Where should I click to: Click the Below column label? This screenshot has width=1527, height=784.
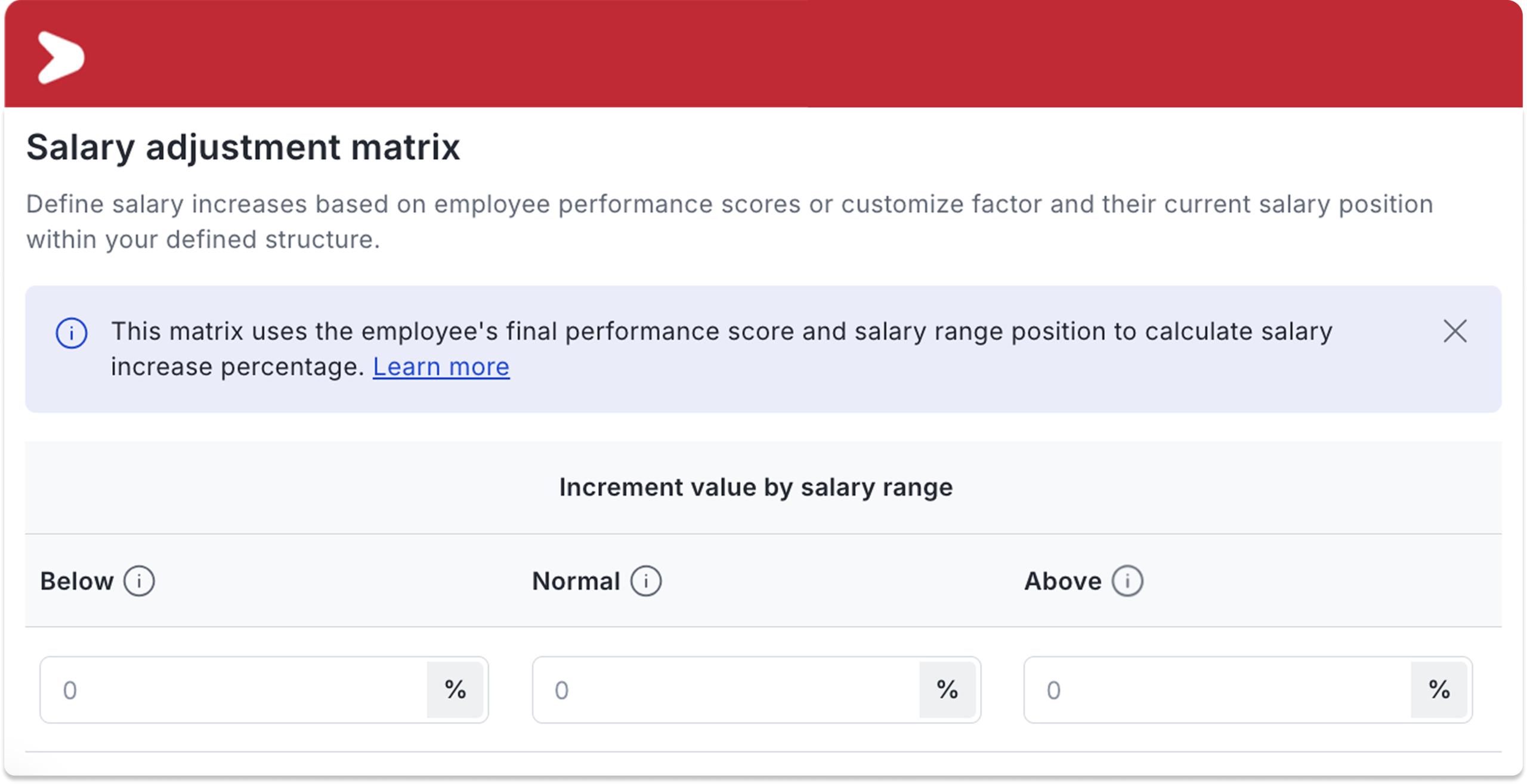click(77, 581)
